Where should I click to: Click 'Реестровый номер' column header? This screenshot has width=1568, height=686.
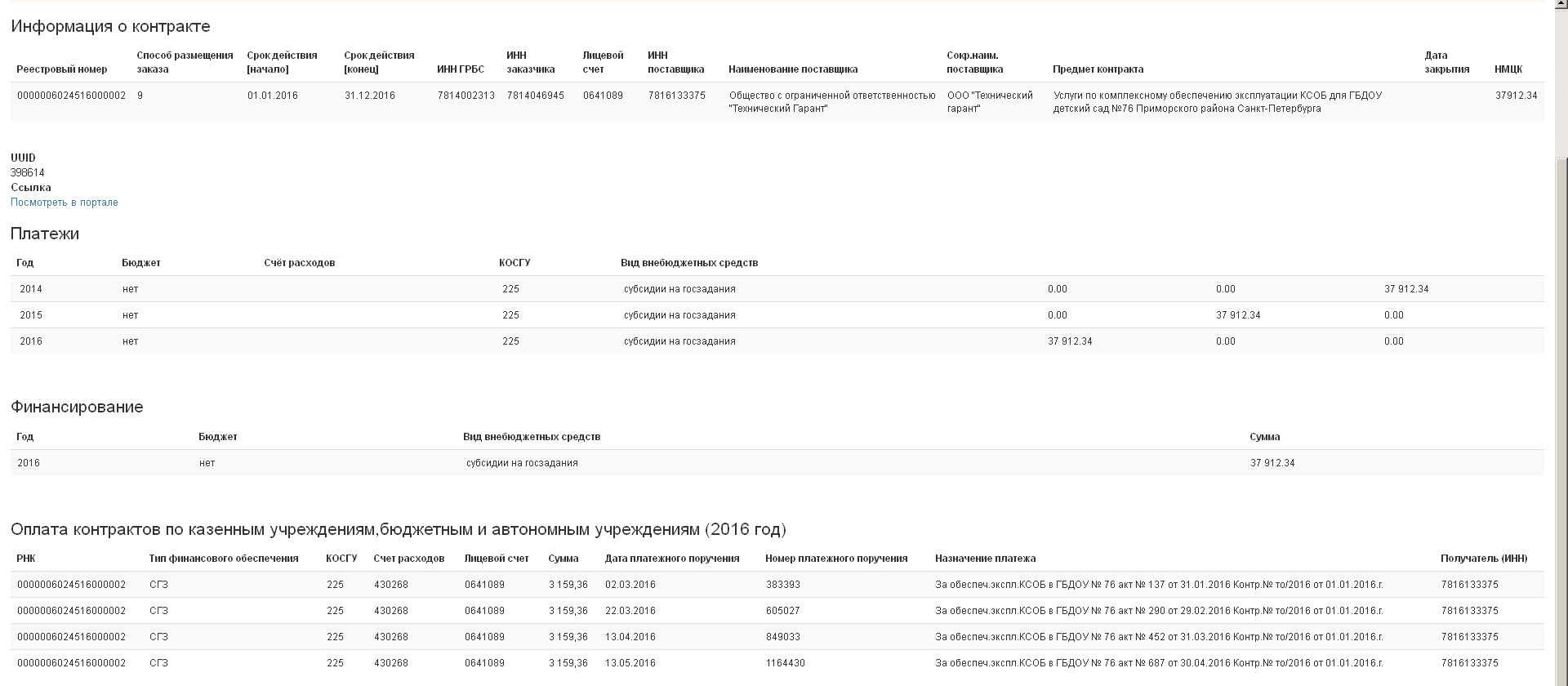coord(62,69)
